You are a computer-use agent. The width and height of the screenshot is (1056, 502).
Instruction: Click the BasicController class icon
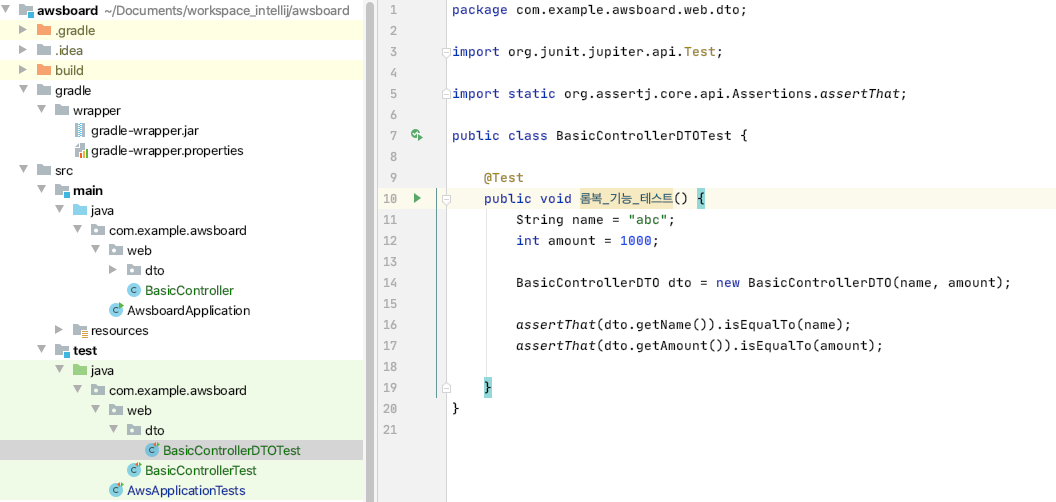134,291
